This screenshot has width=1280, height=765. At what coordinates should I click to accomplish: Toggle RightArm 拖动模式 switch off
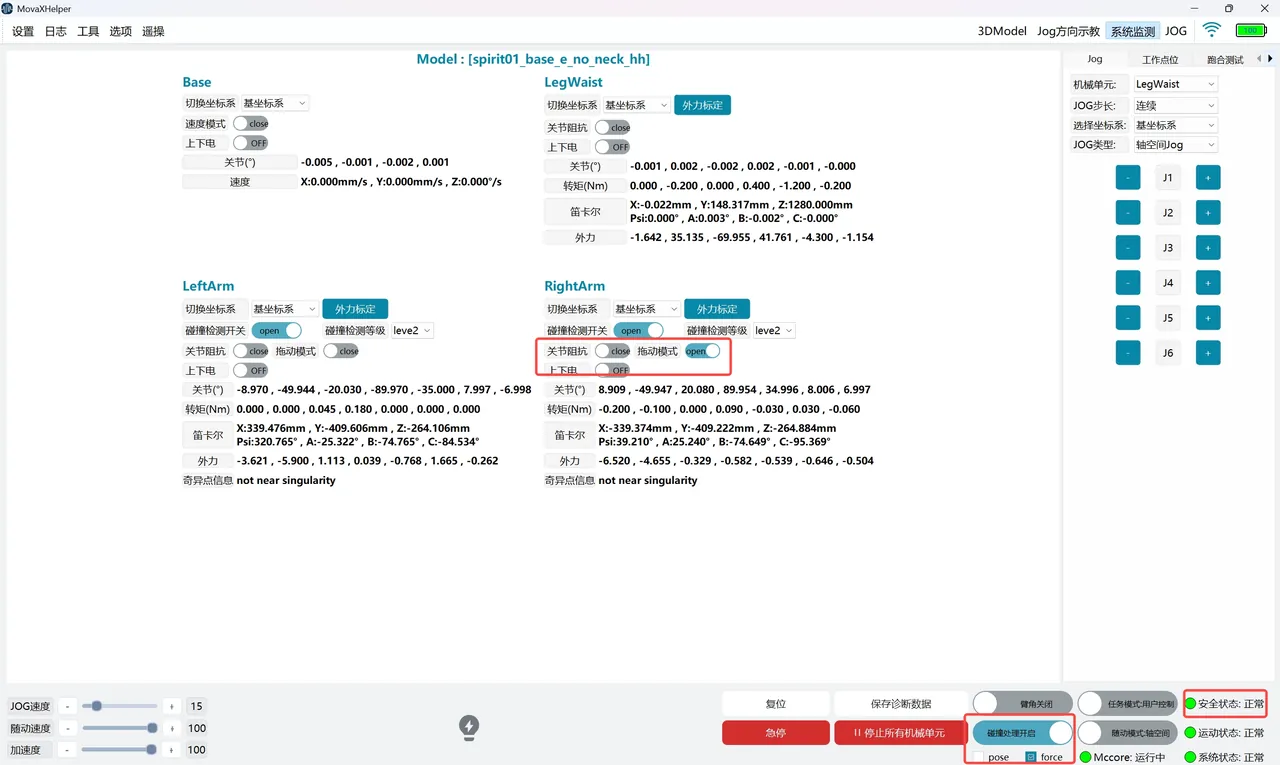point(702,351)
